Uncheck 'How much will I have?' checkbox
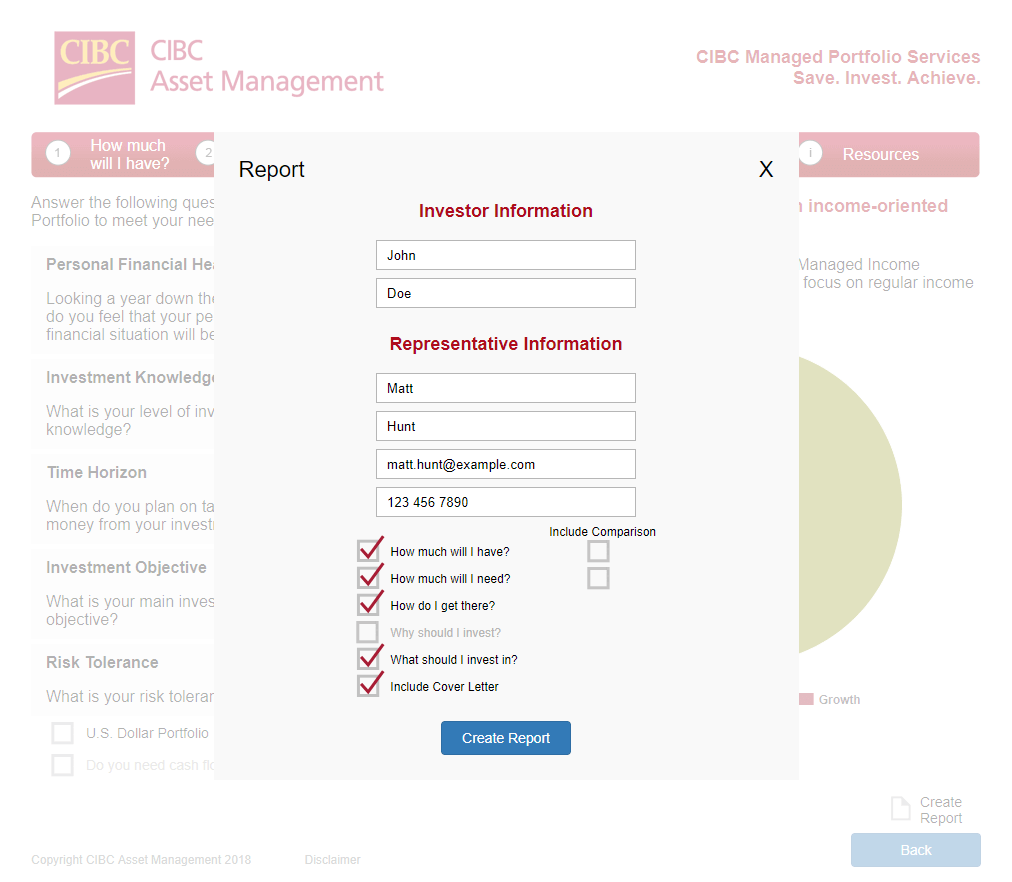 coord(369,550)
